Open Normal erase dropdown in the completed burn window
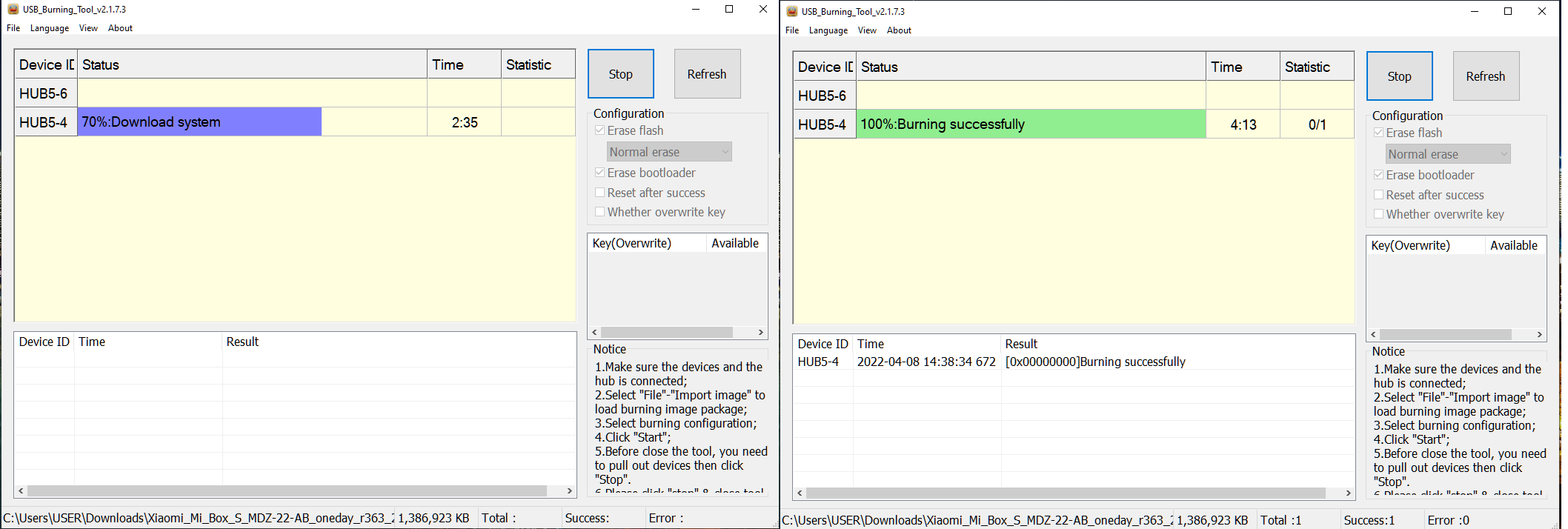This screenshot has width=1568, height=529. click(1448, 154)
